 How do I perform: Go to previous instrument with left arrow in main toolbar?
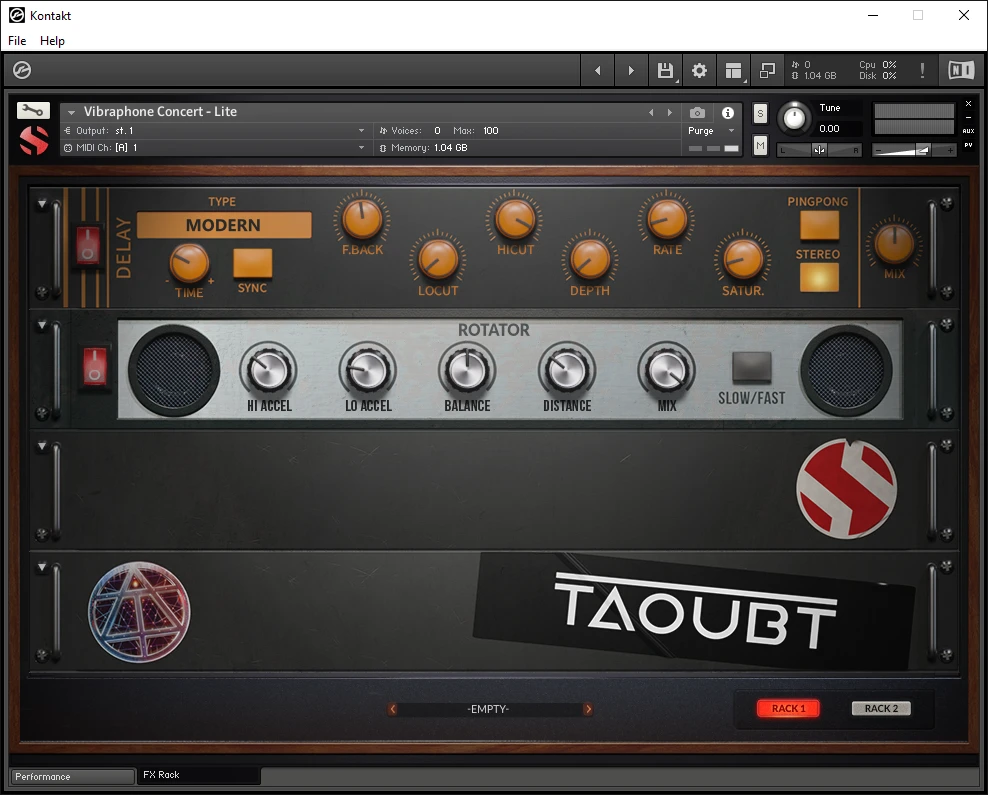click(x=597, y=71)
